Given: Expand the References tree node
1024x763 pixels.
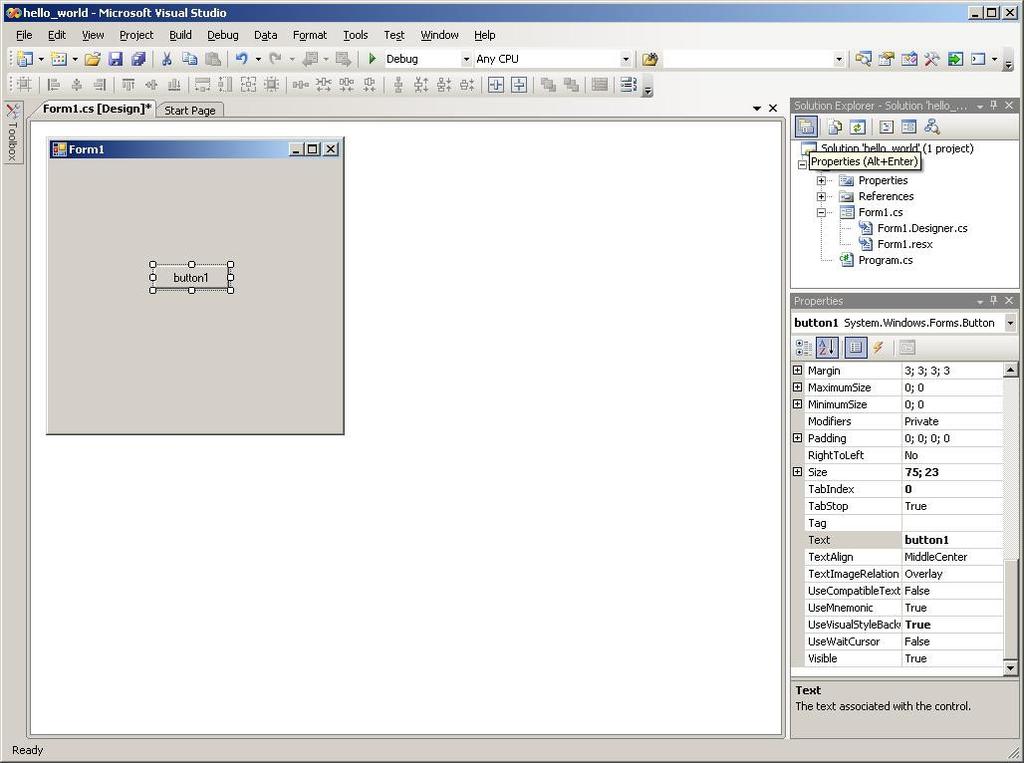Looking at the screenshot, I should click(x=822, y=196).
